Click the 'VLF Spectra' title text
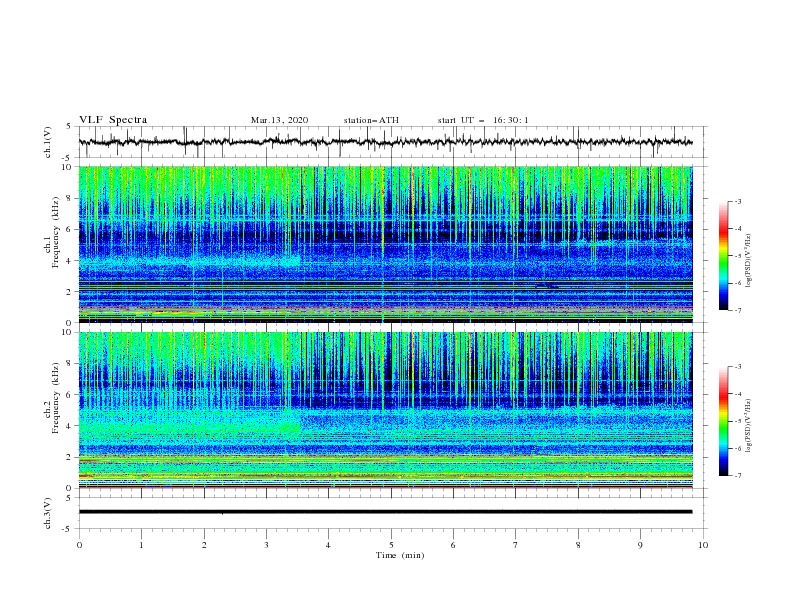The height and width of the screenshot is (612, 792). [x=113, y=120]
